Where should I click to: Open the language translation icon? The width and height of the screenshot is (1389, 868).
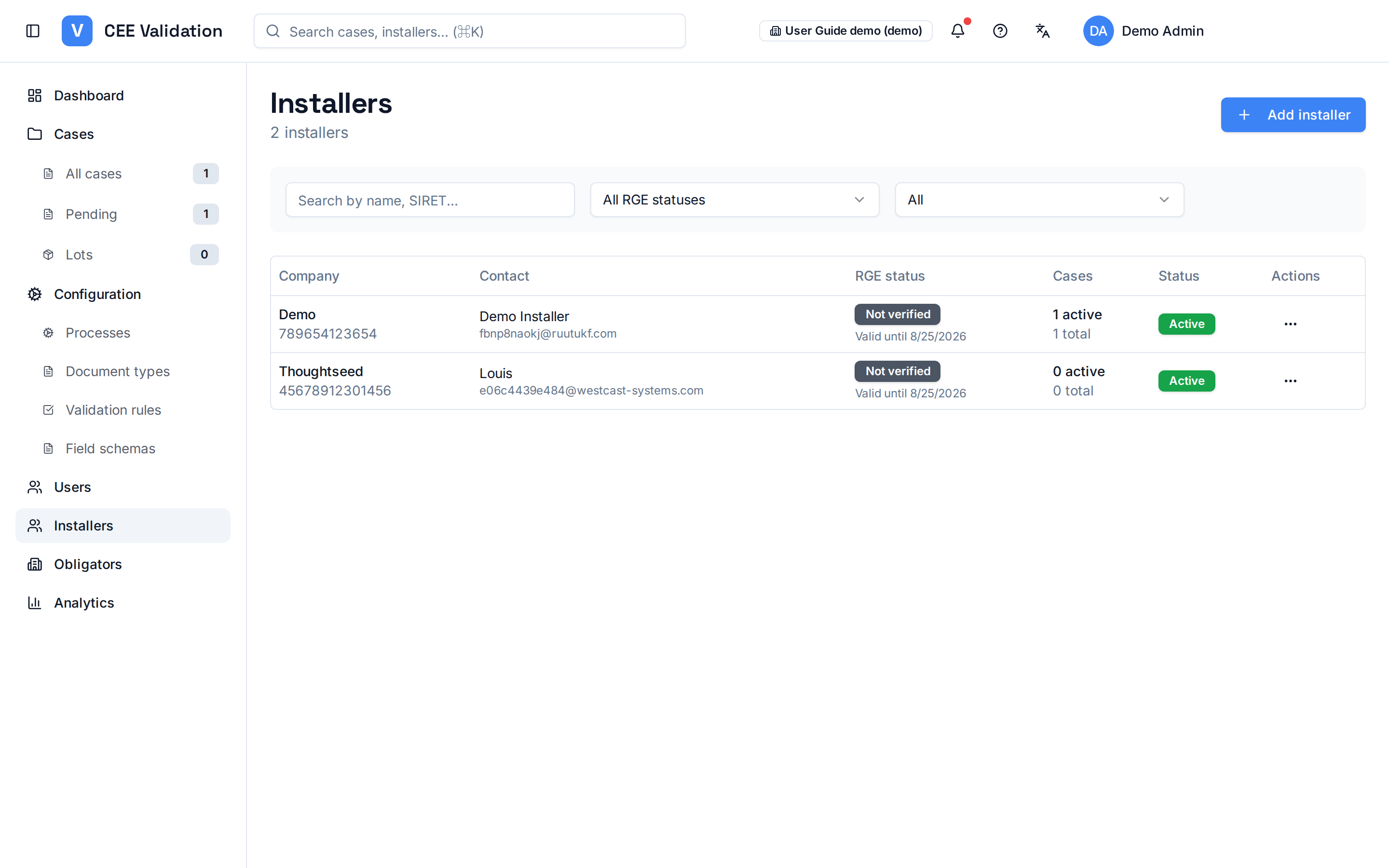tap(1042, 31)
